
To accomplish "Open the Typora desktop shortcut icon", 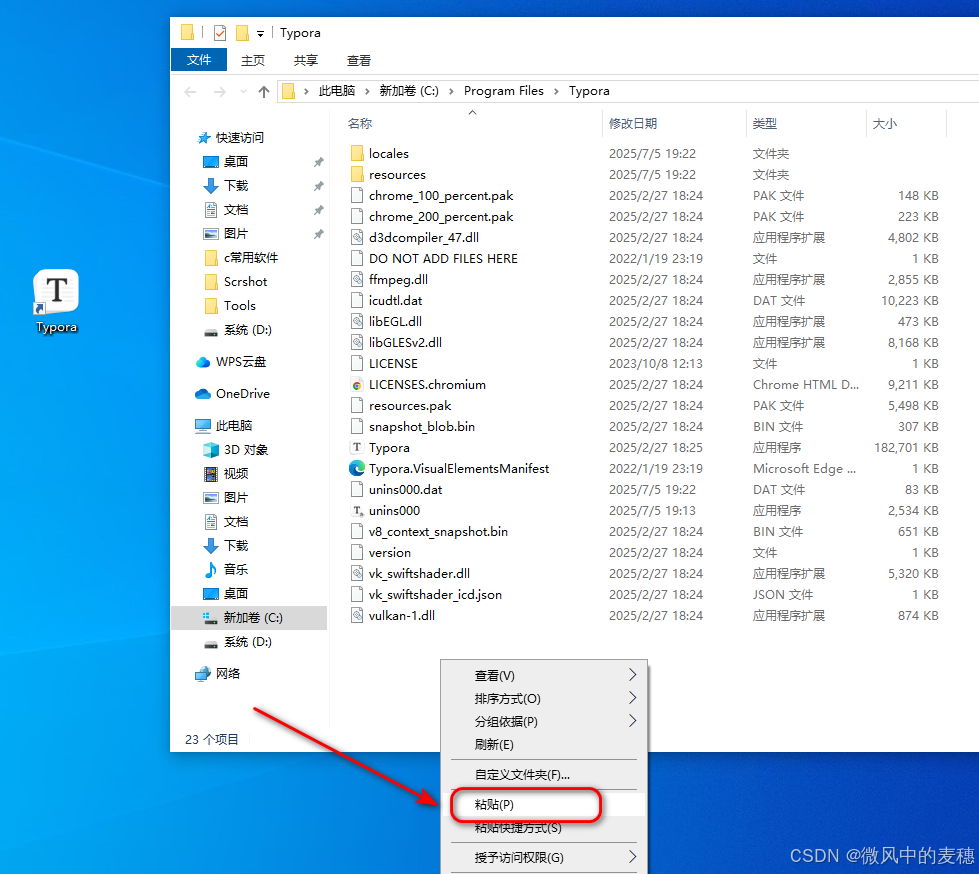I will coord(56,302).
